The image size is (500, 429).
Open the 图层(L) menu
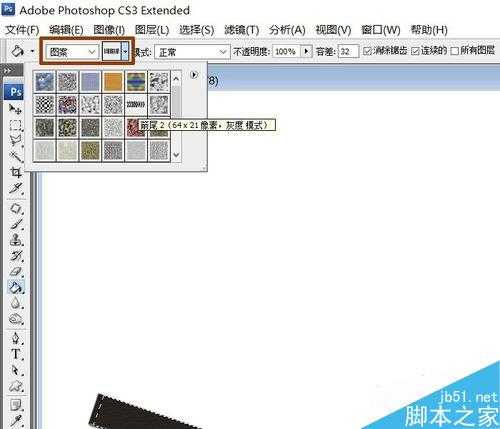[x=152, y=30]
